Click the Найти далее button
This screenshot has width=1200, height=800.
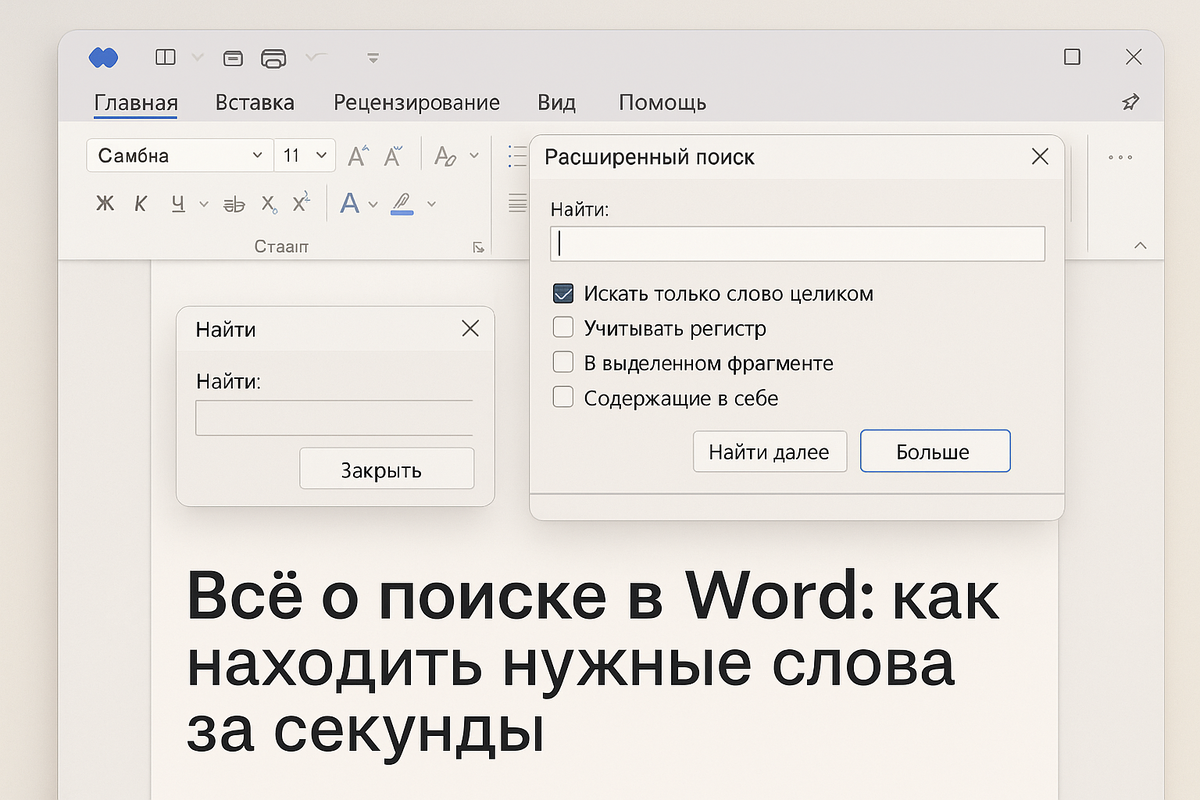point(770,452)
